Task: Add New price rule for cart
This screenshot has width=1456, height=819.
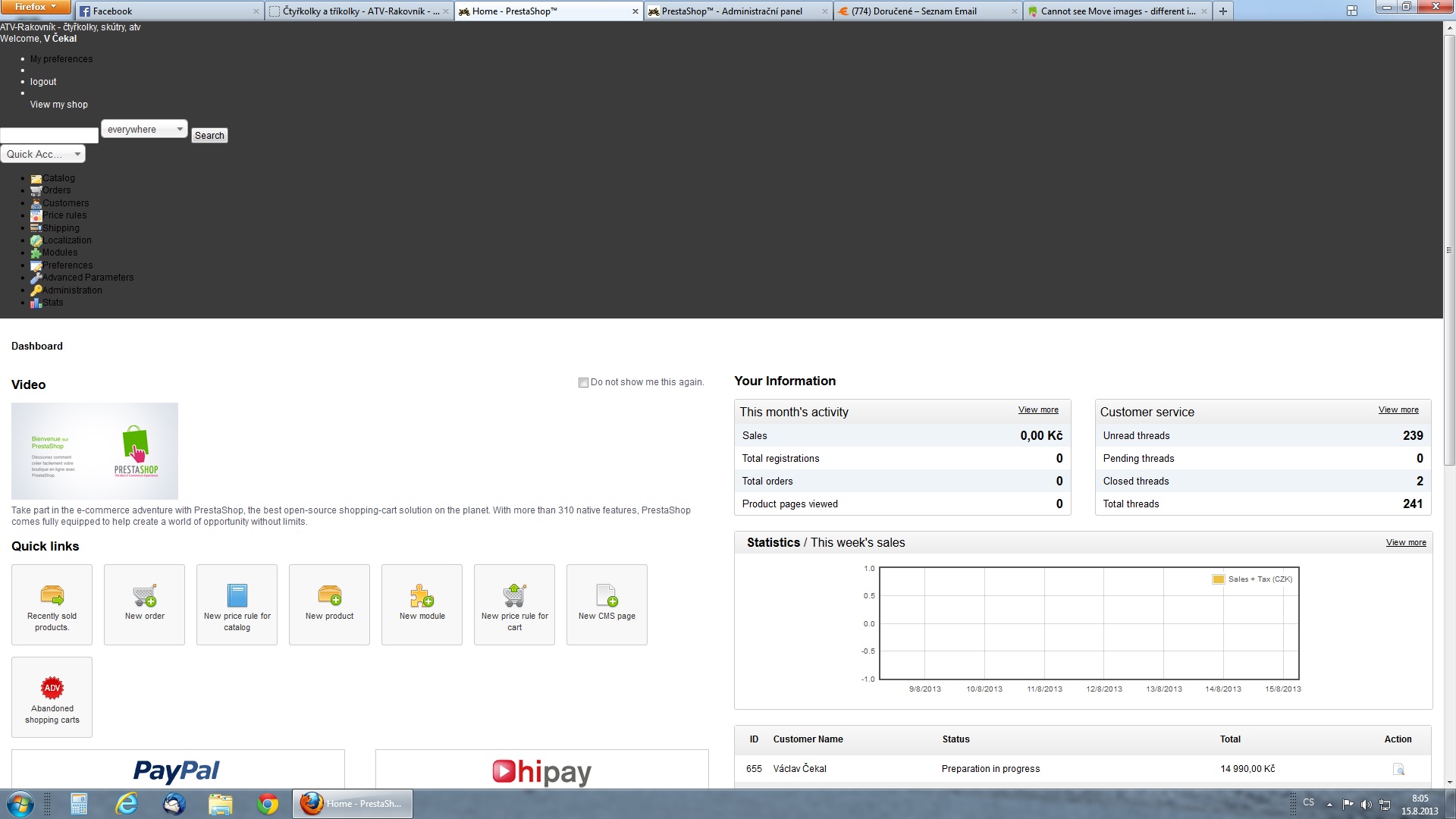Action: [x=514, y=604]
